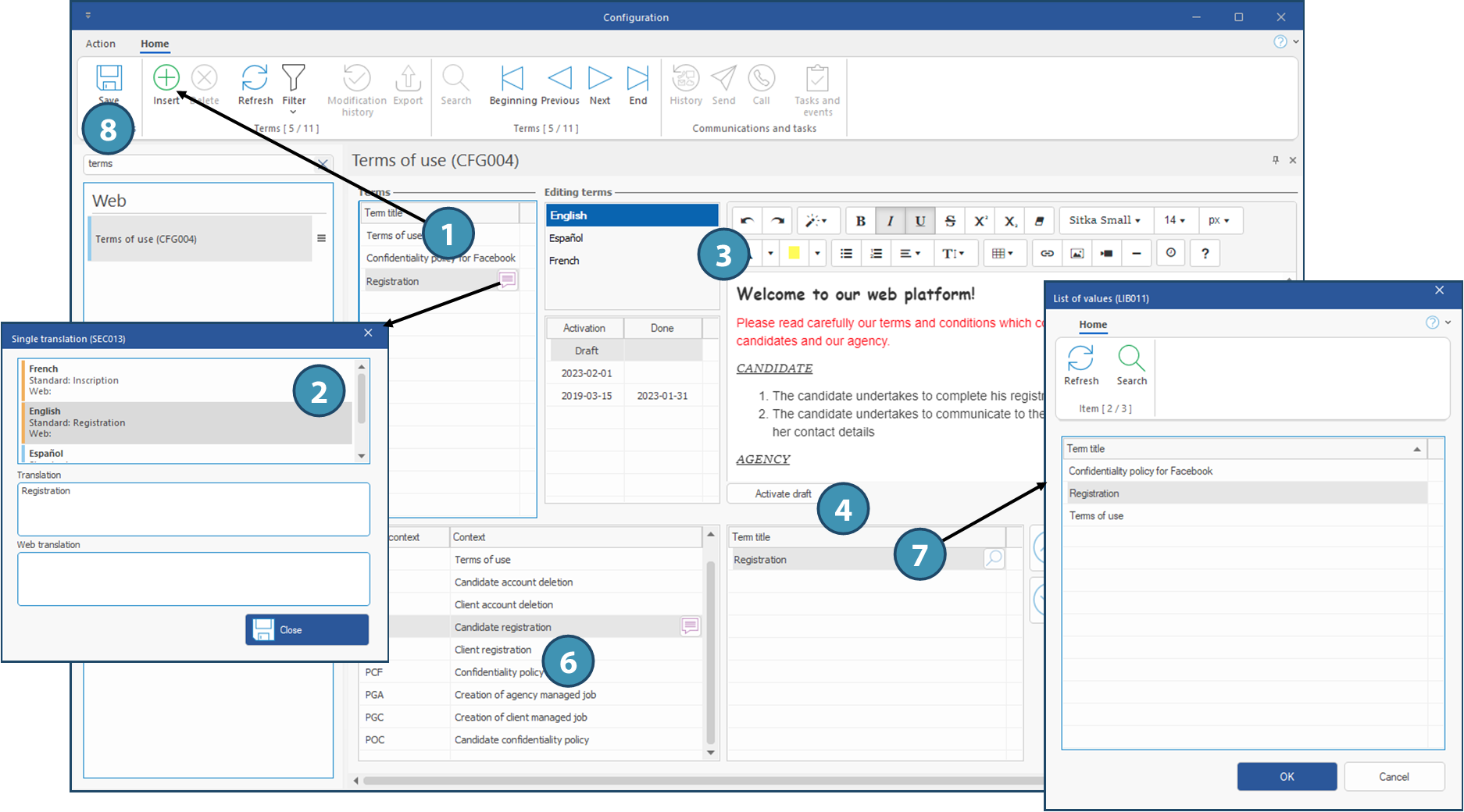Click the green Insert icon in ribbon
Screen dimensions: 1464x812
point(166,78)
